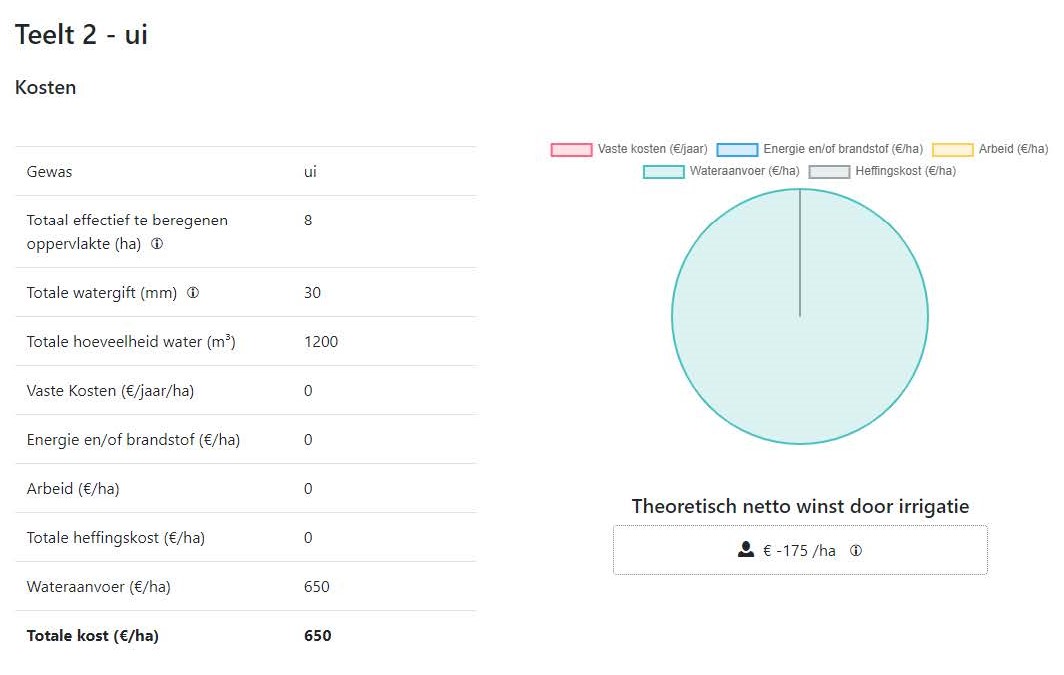Click info icon beside oppervlakte (ha)
The width and height of the screenshot is (1064, 675).
click(x=157, y=245)
